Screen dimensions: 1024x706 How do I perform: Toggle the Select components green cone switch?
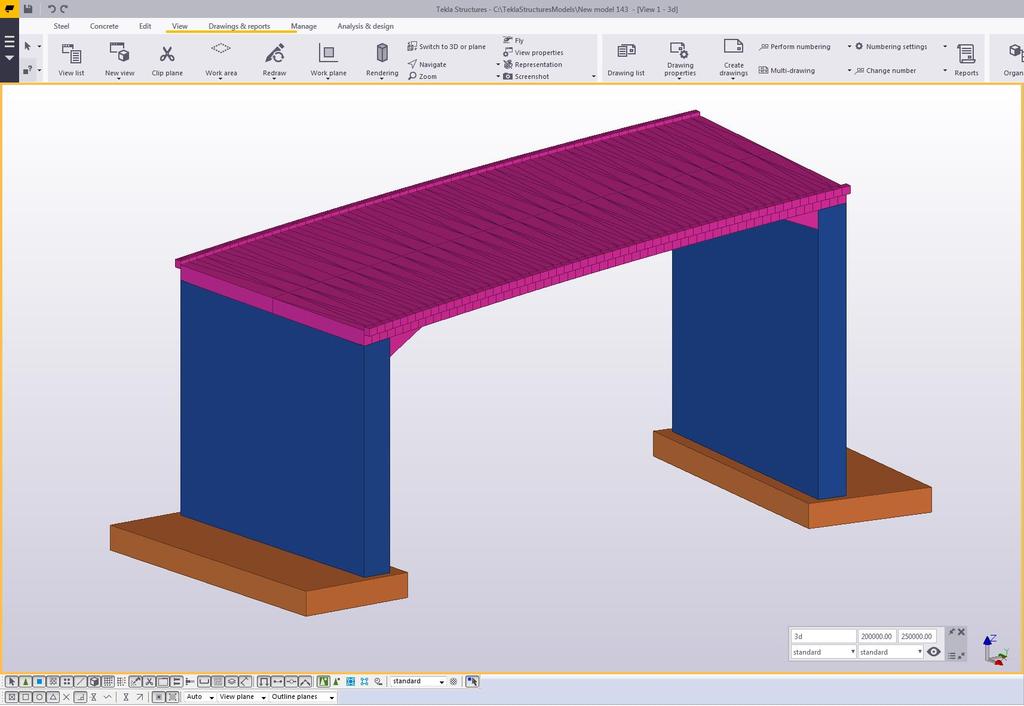pos(25,681)
